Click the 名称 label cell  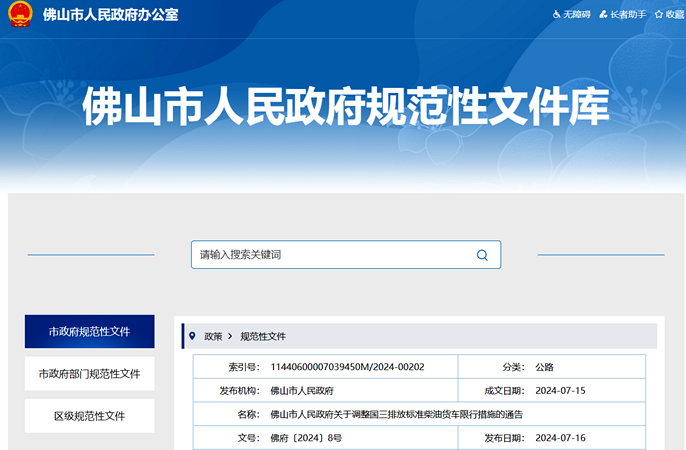coord(248,414)
